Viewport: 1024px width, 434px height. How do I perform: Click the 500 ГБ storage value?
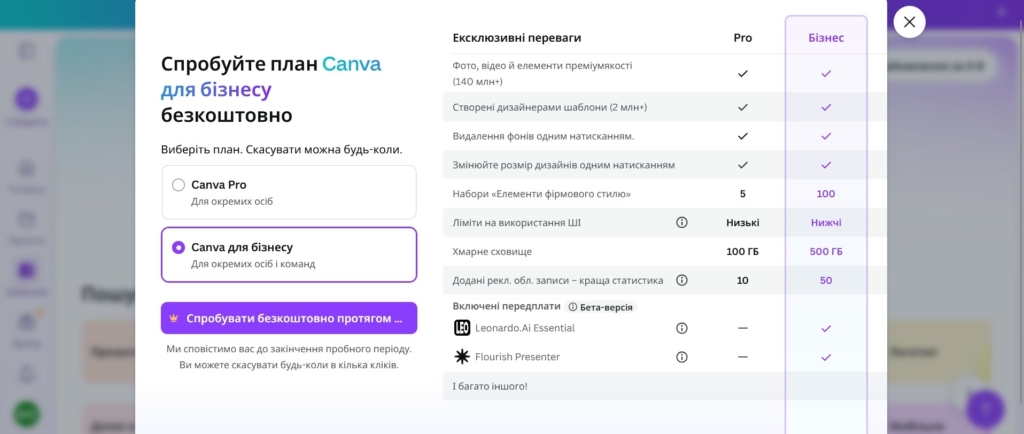826,251
